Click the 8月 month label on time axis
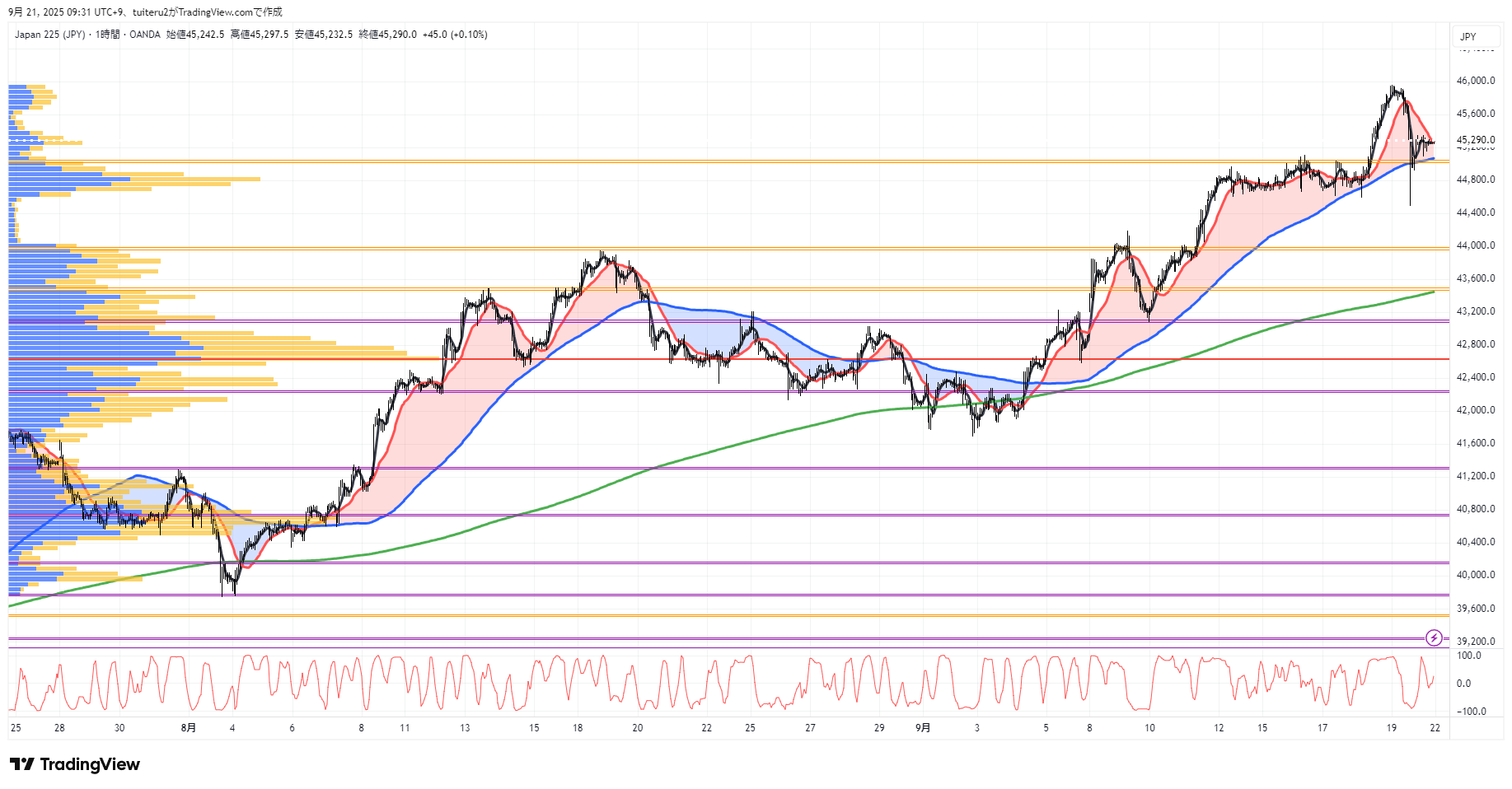Screen dimensions: 1512x789 (189, 727)
